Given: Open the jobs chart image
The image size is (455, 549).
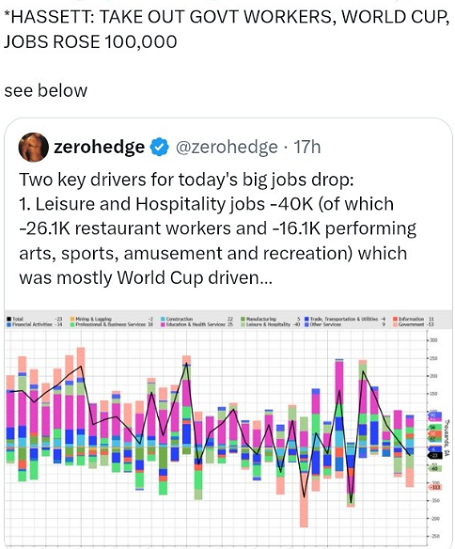Looking at the screenshot, I should pyautogui.click(x=228, y=429).
